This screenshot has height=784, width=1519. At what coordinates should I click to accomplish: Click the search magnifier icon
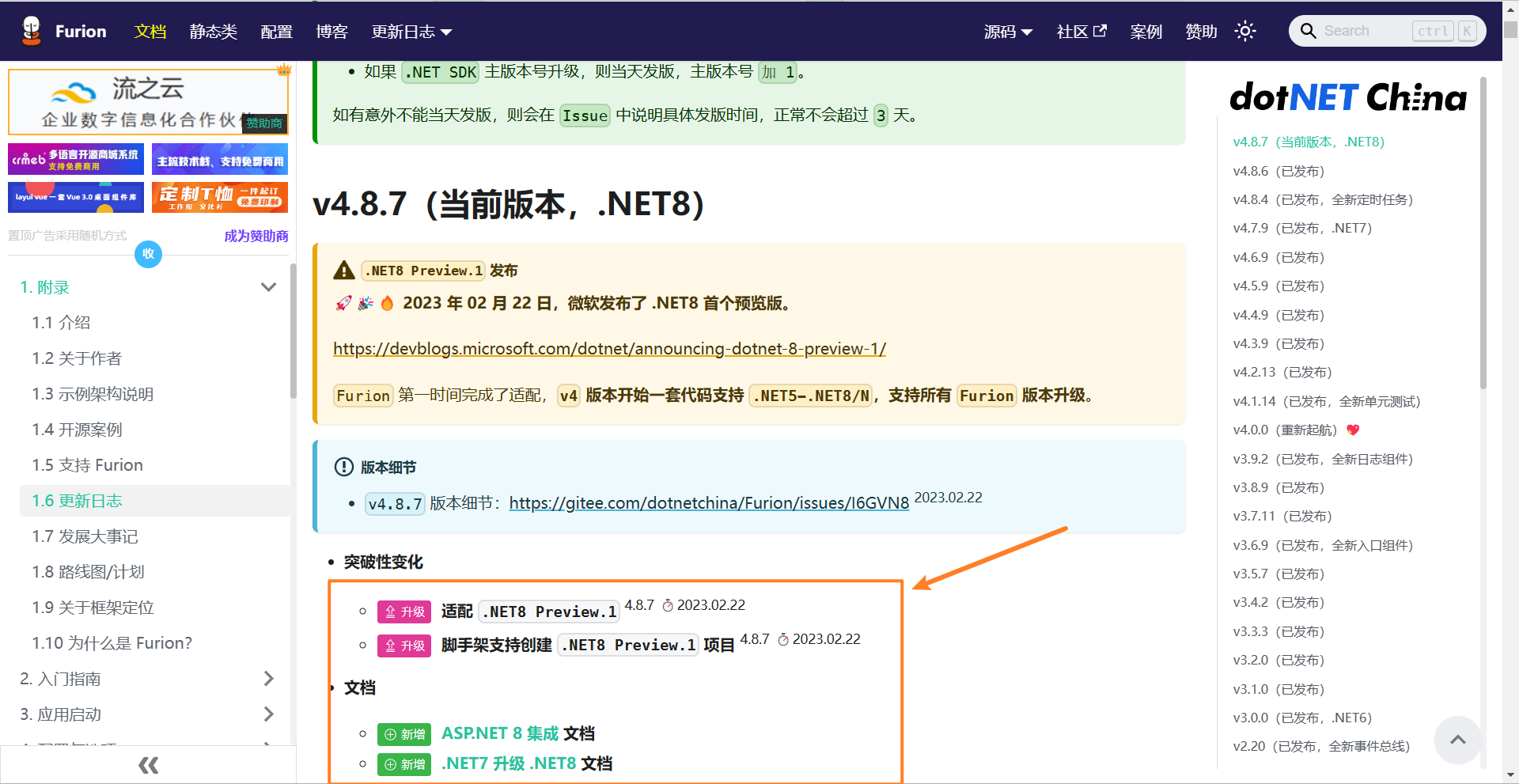[x=1309, y=31]
